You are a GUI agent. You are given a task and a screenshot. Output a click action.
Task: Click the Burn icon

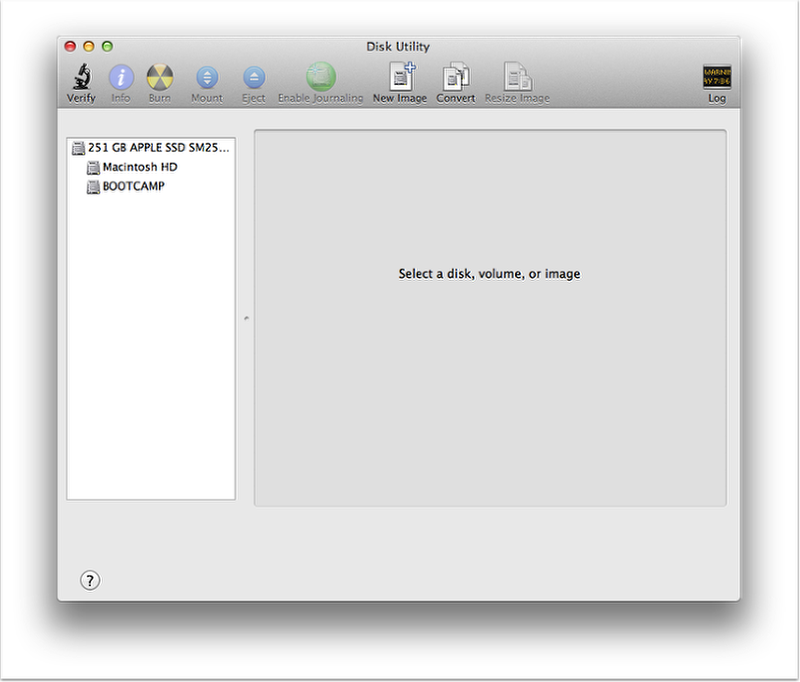coord(160,78)
